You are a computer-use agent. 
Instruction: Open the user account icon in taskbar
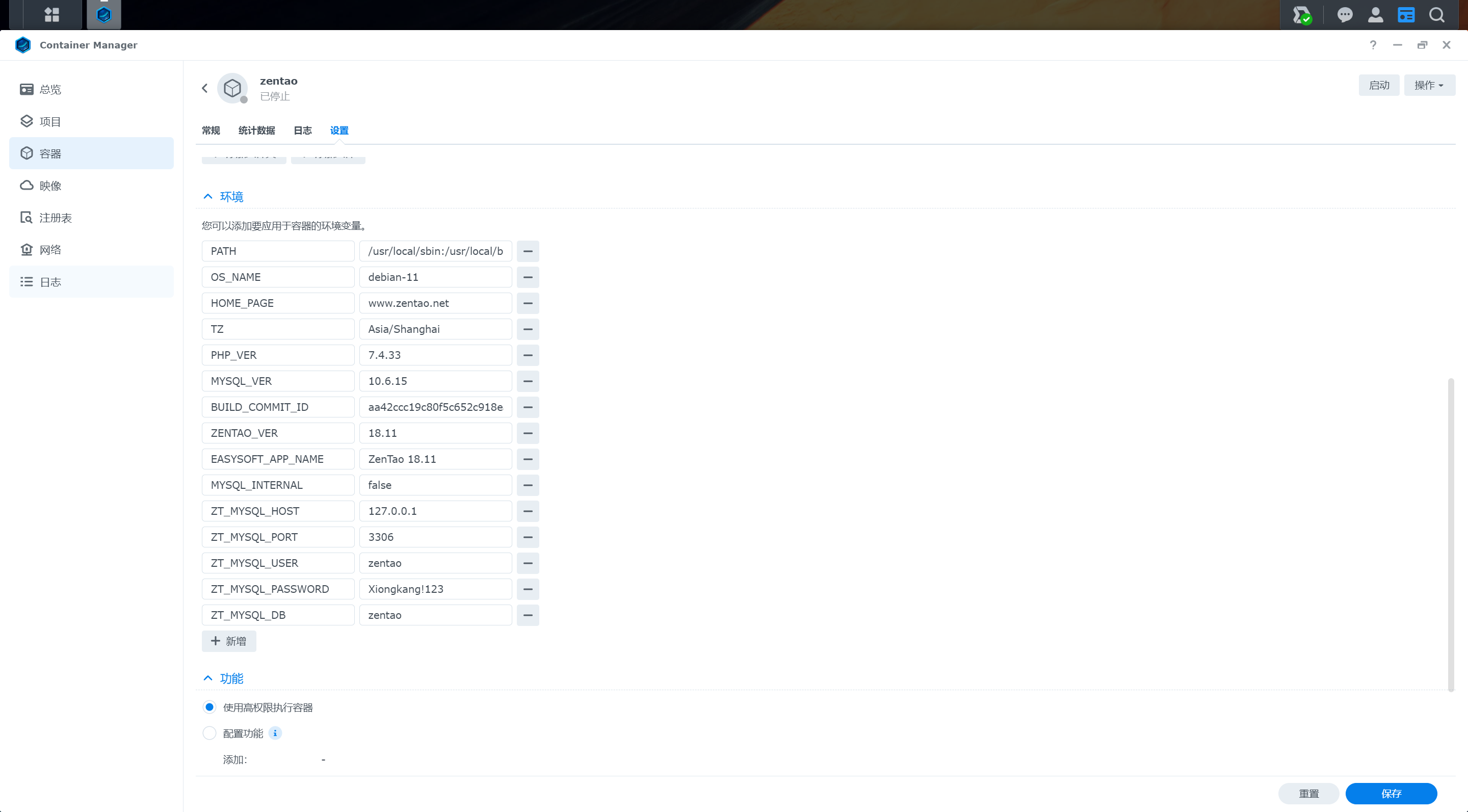coord(1375,15)
